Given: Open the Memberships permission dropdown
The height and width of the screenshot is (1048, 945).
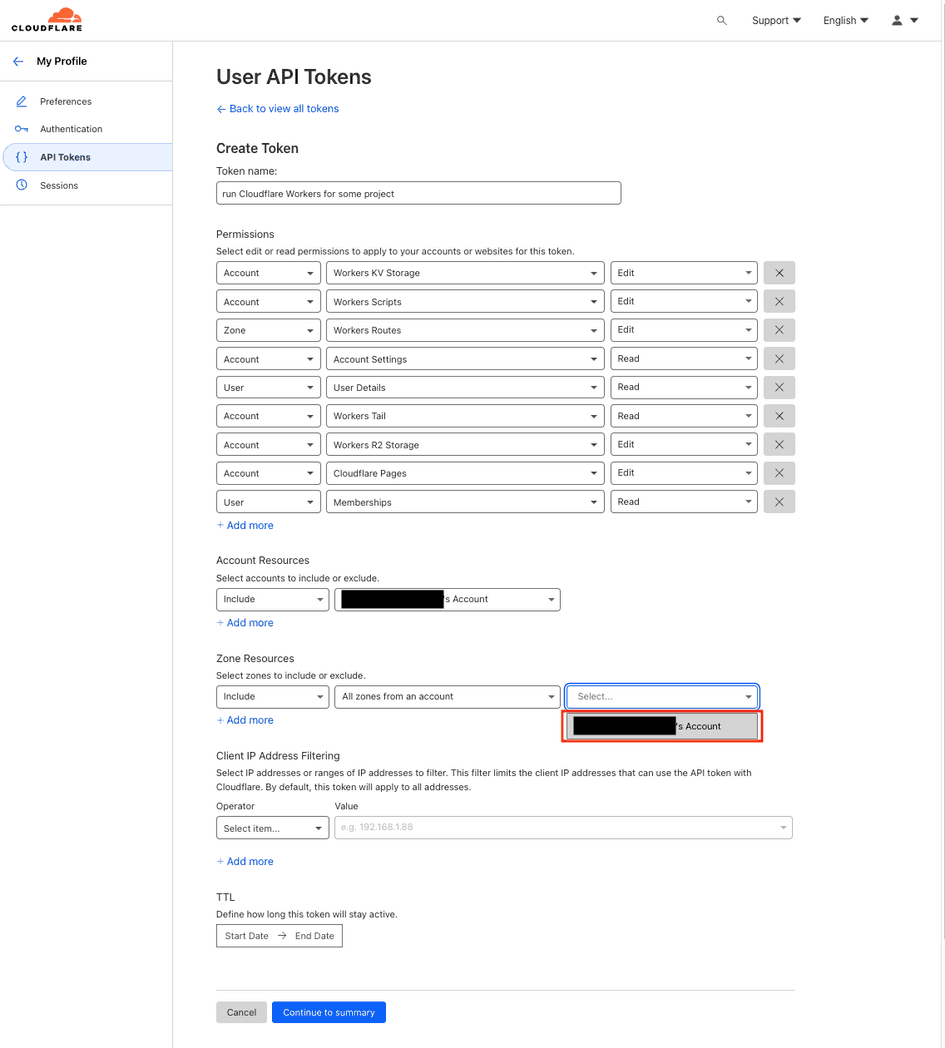Looking at the screenshot, I should click(x=465, y=502).
